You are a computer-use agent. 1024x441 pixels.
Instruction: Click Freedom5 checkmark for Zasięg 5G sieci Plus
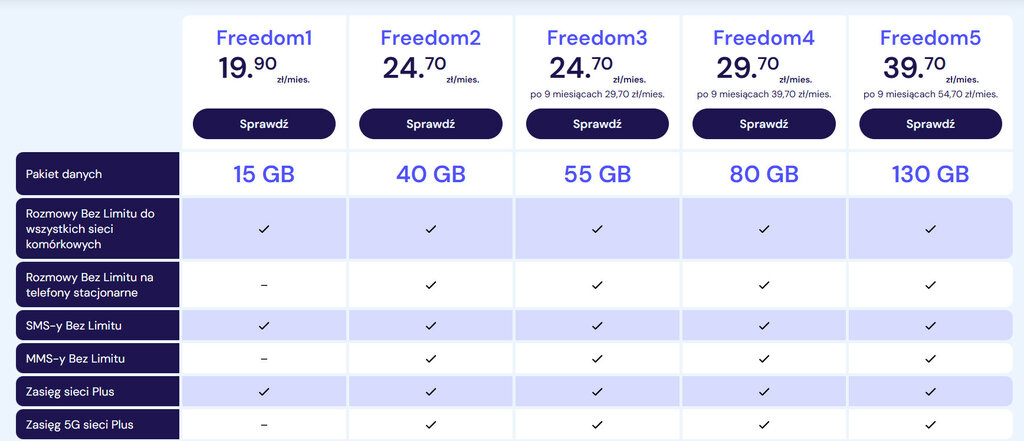[x=930, y=424]
